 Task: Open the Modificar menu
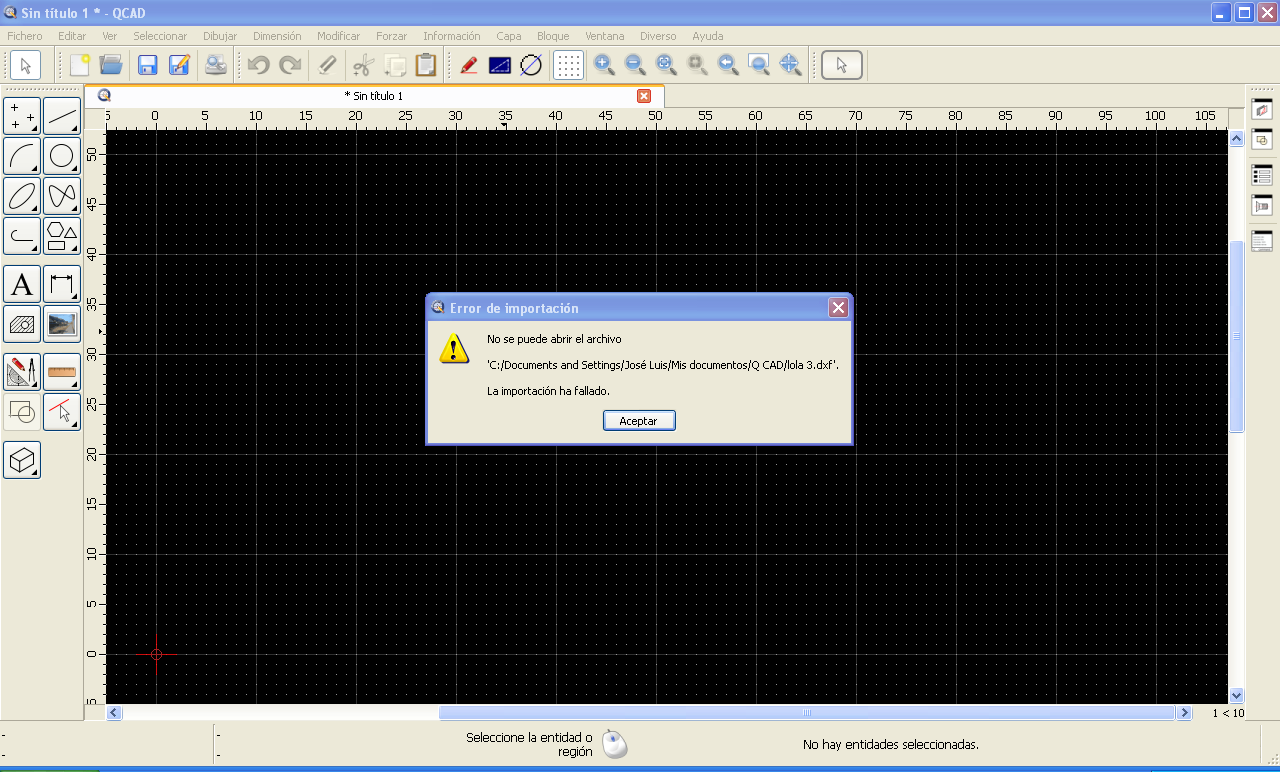click(x=338, y=36)
